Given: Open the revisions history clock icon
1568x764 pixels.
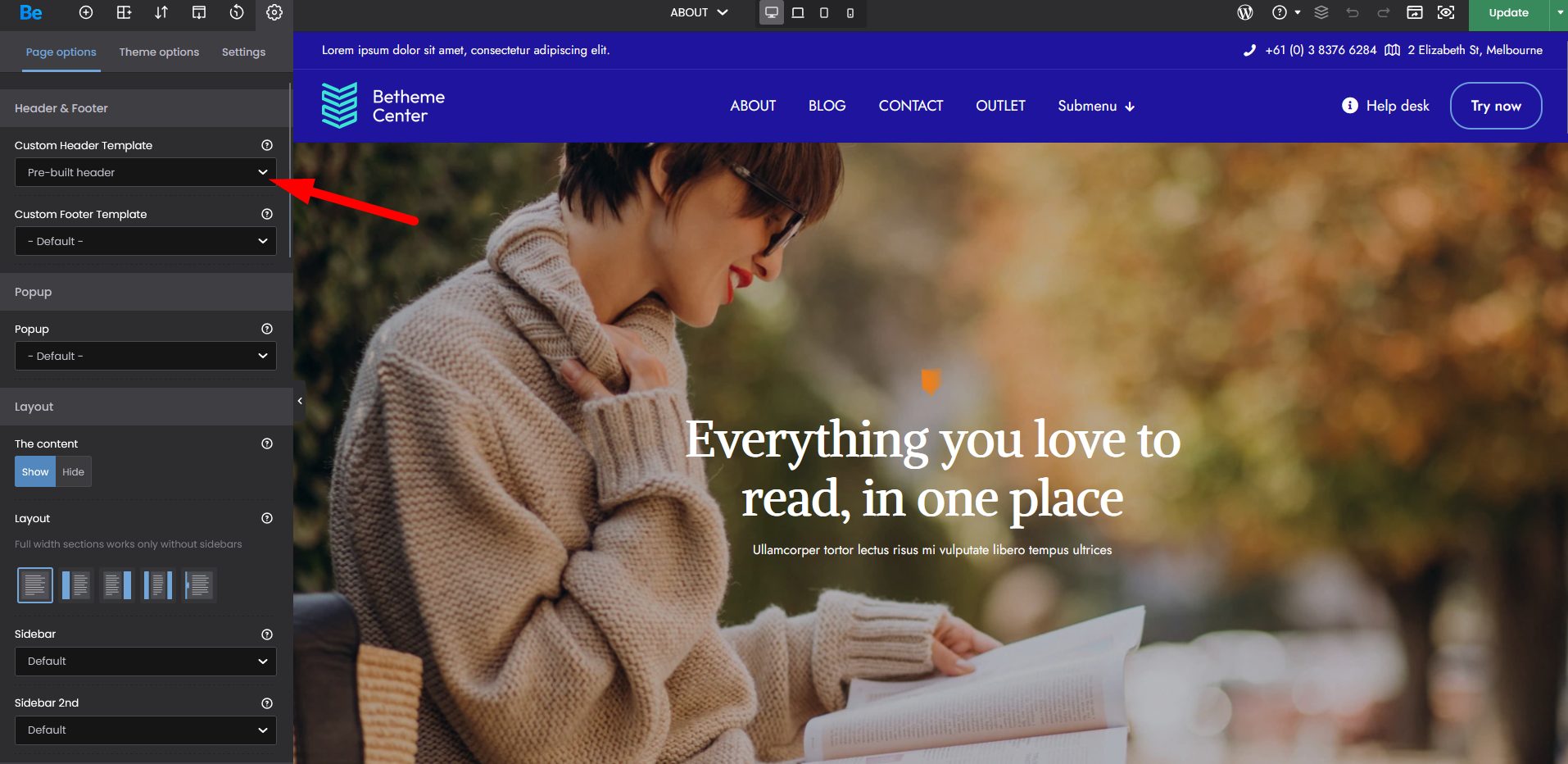Looking at the screenshot, I should click(237, 12).
